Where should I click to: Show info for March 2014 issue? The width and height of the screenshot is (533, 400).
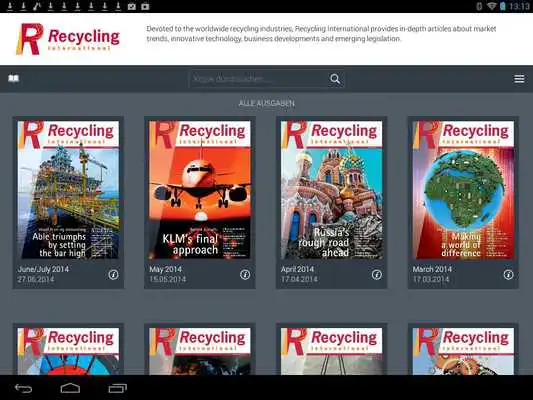coord(508,274)
